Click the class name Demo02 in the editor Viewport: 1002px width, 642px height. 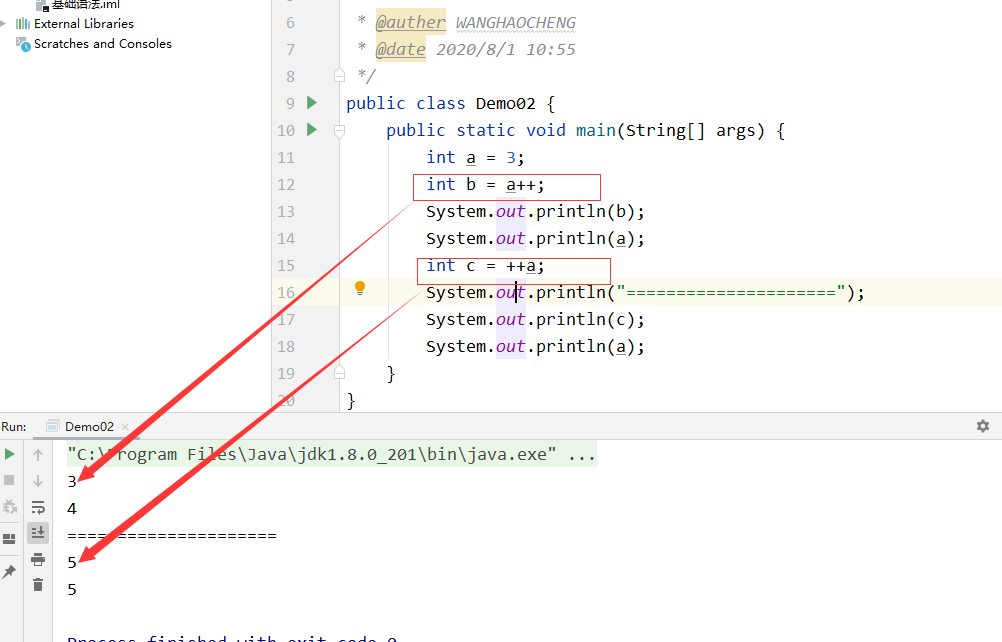point(505,103)
